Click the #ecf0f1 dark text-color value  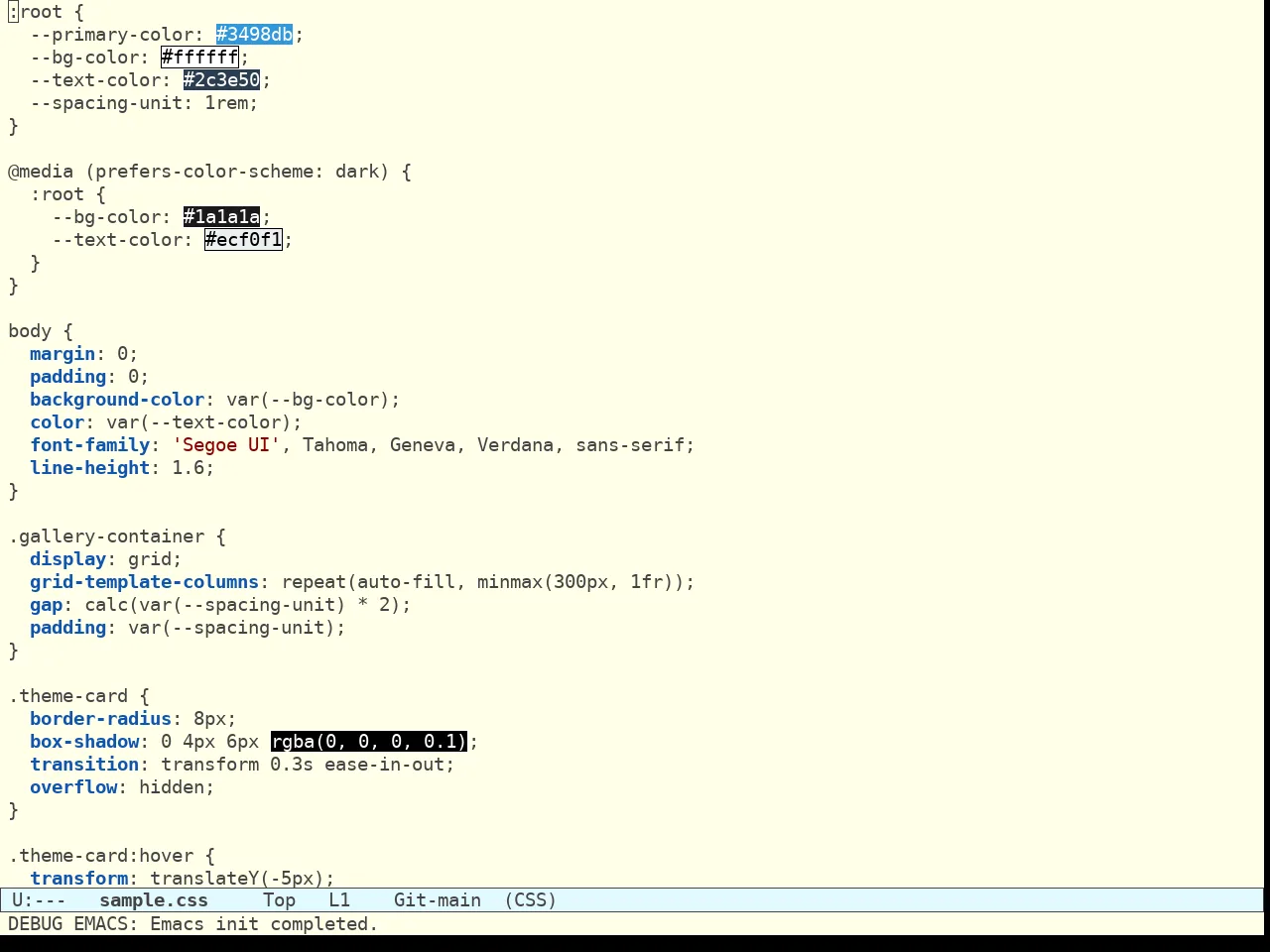coord(243,240)
